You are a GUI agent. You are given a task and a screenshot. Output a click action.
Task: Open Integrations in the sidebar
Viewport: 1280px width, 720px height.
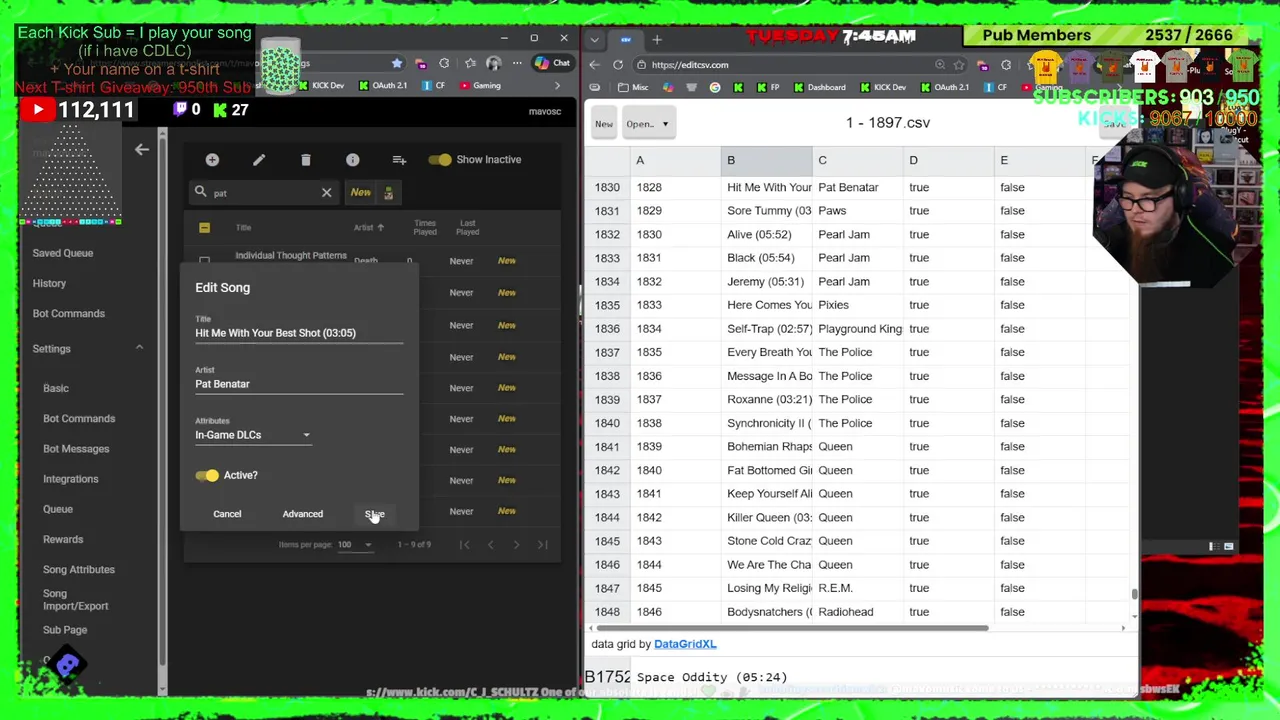click(x=70, y=479)
